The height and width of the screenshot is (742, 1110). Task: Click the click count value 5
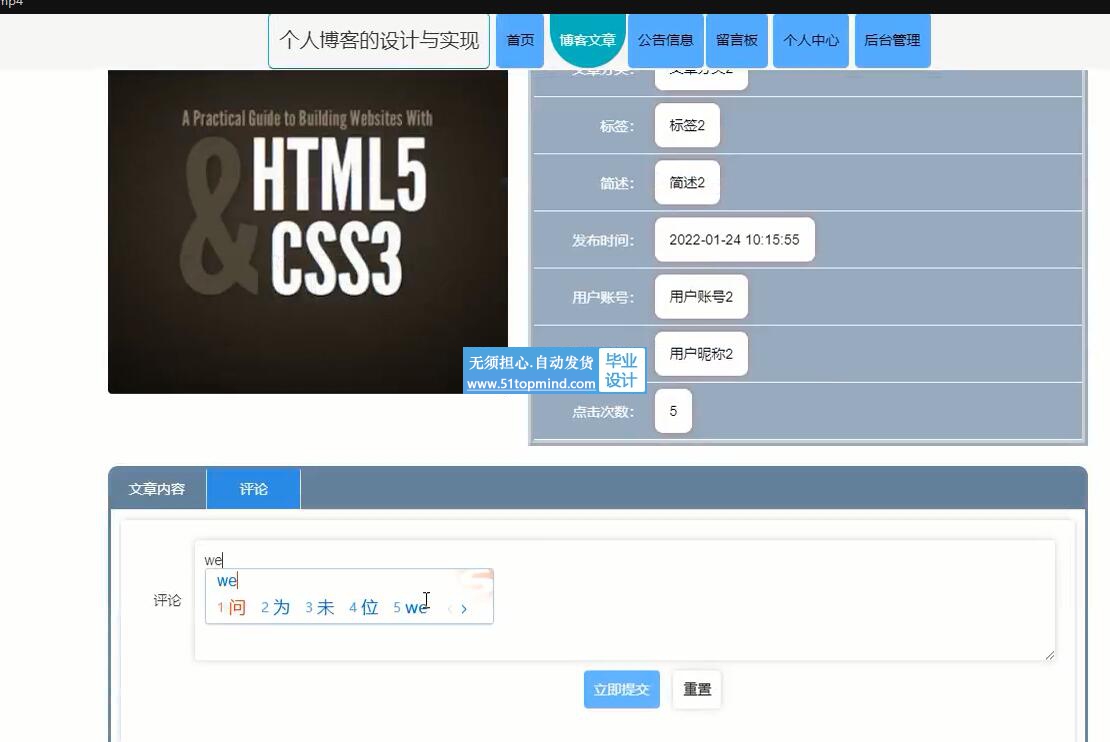pos(673,411)
